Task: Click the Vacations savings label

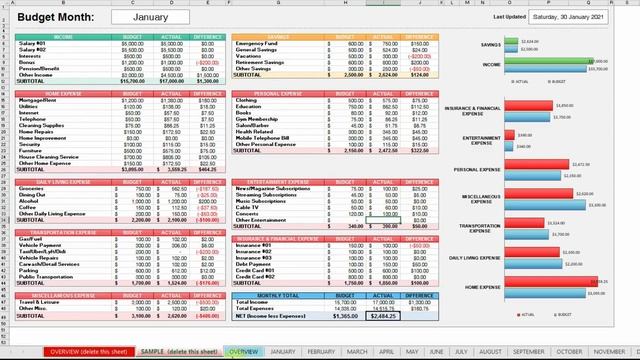Action: click(x=248, y=56)
